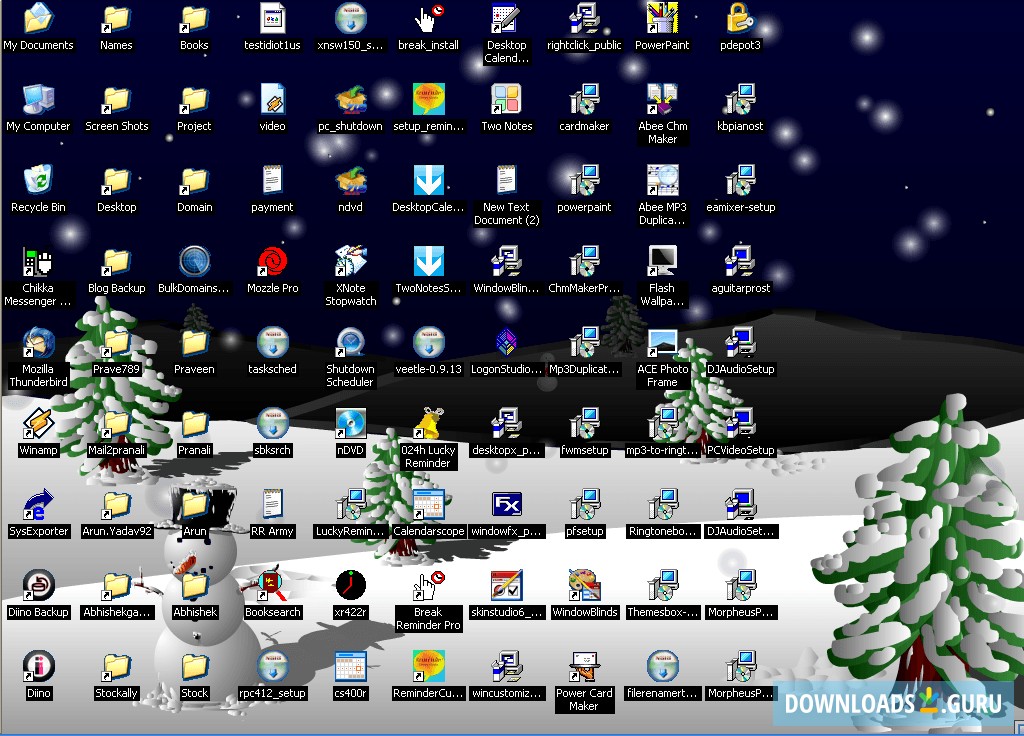Select the Names folder

(116, 19)
